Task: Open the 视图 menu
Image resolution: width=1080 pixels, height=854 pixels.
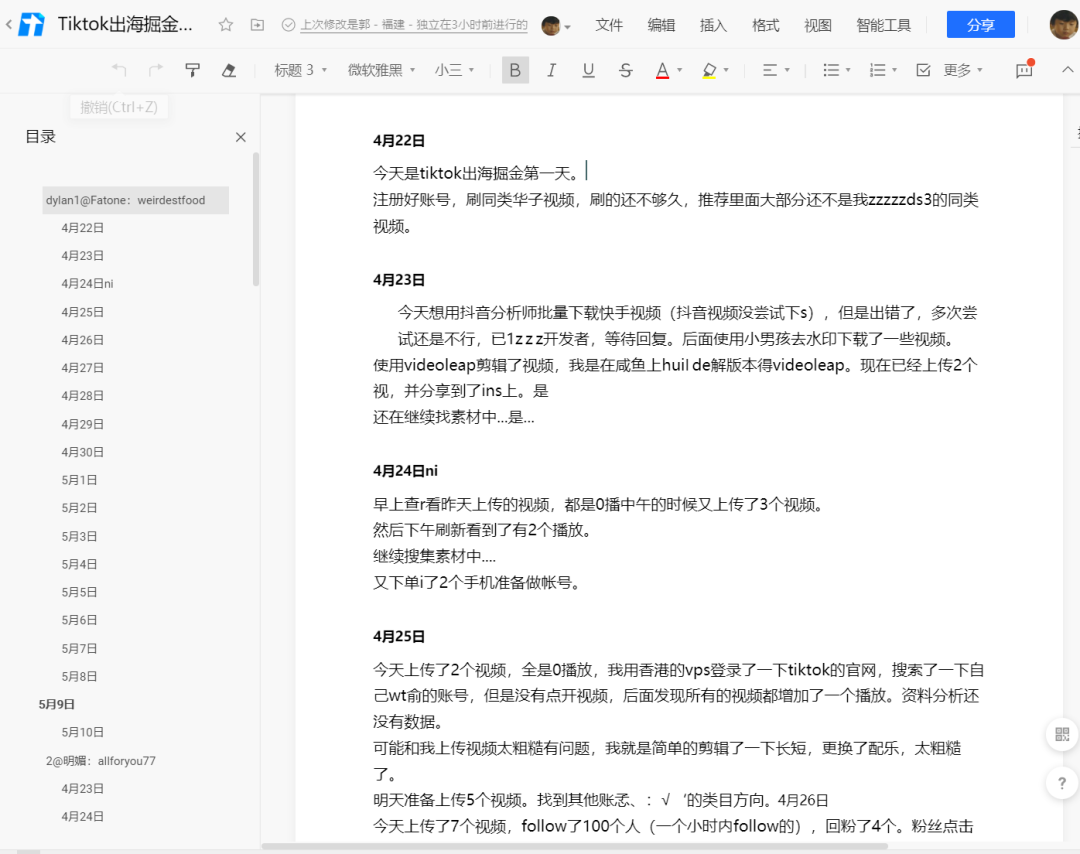Action: point(818,25)
